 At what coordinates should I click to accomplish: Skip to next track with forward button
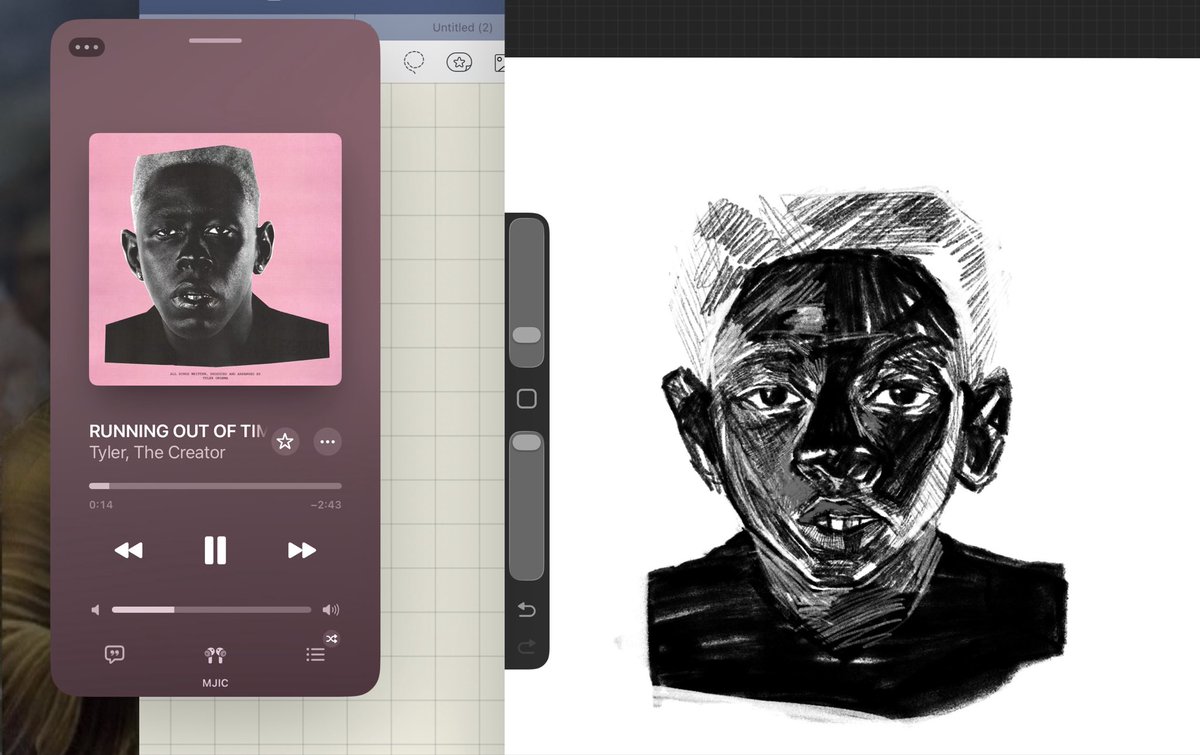[302, 550]
